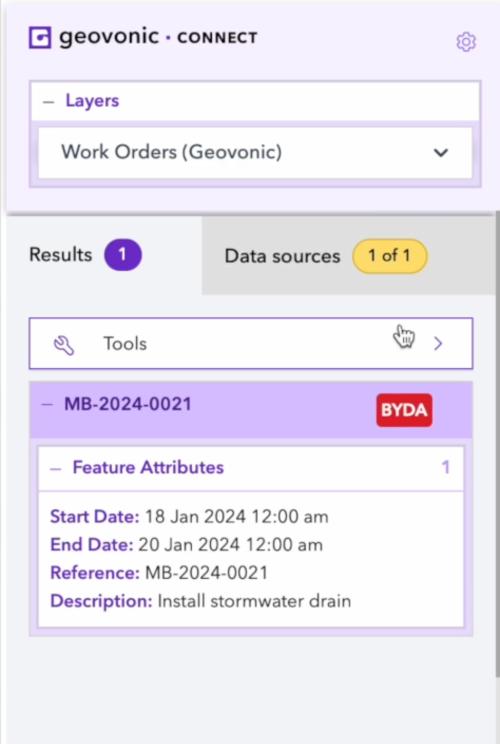Click the vertical scrollbar on the right edge
This screenshot has width=500, height=744.
(x=497, y=444)
